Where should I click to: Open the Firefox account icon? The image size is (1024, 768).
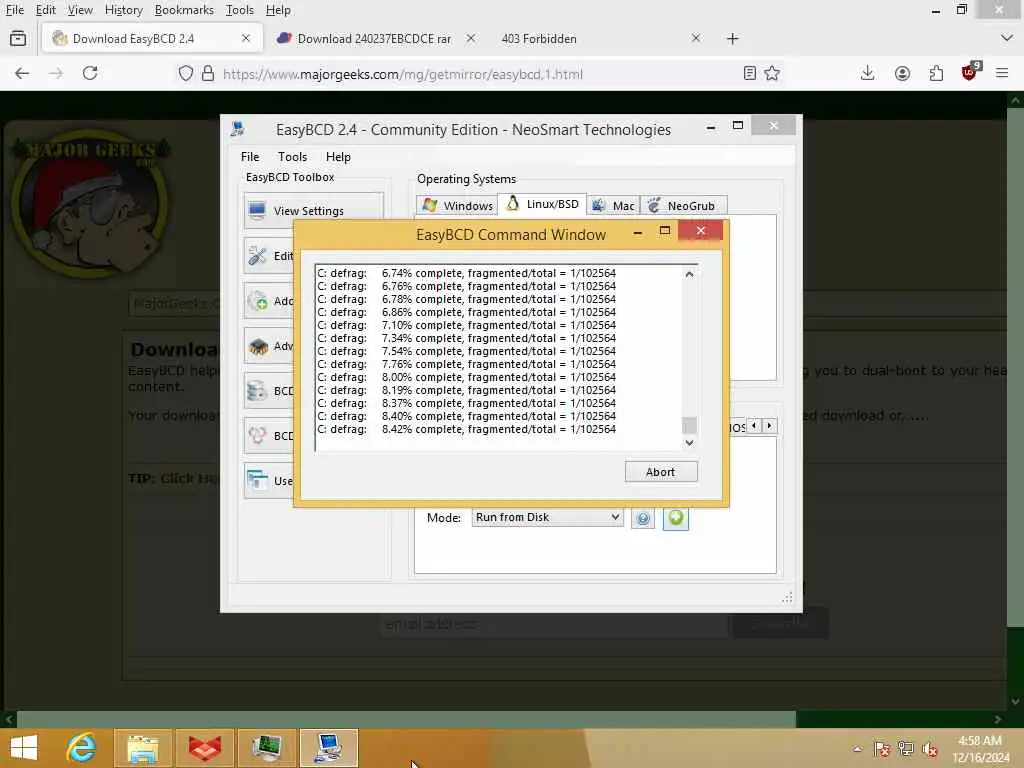(x=902, y=73)
